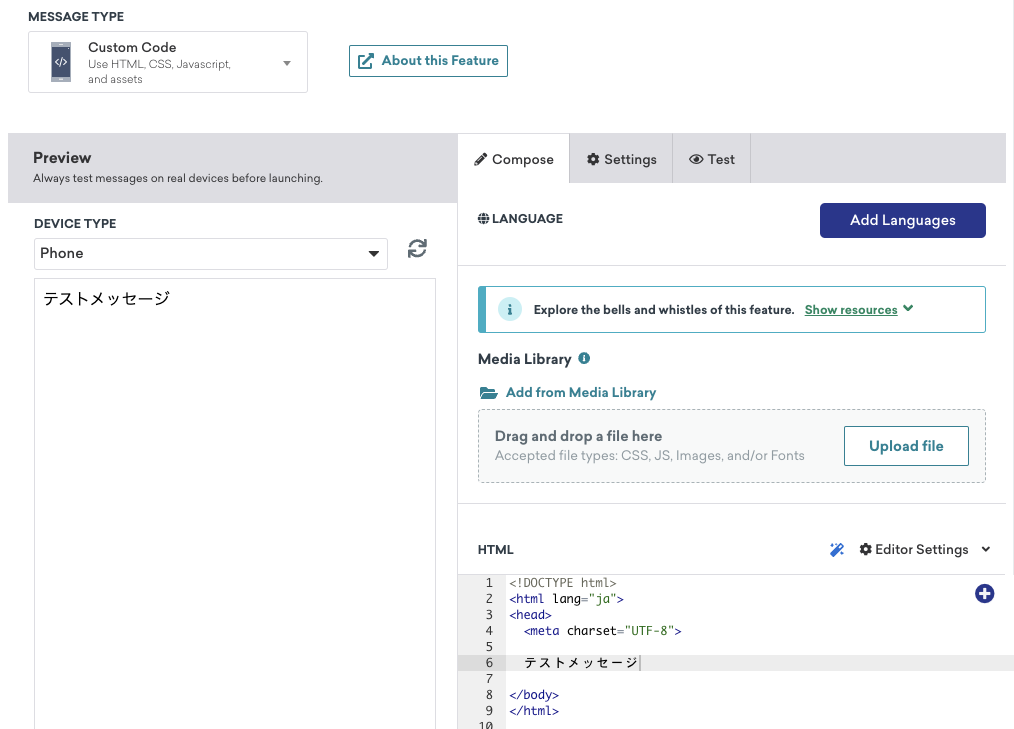
Task: Click the Add Languages button
Action: [902, 220]
